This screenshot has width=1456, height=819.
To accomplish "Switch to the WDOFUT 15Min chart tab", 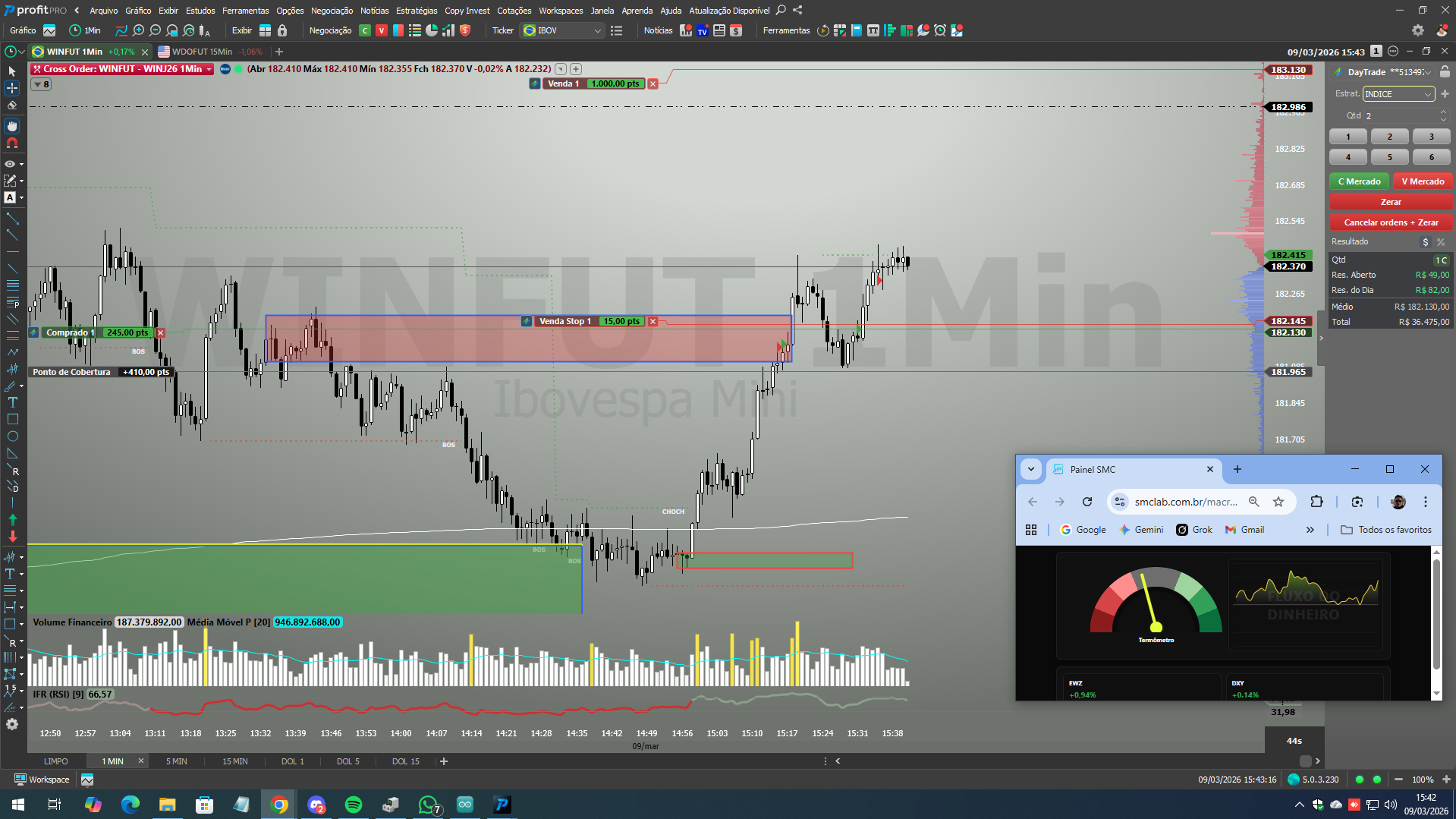I will 201,52.
